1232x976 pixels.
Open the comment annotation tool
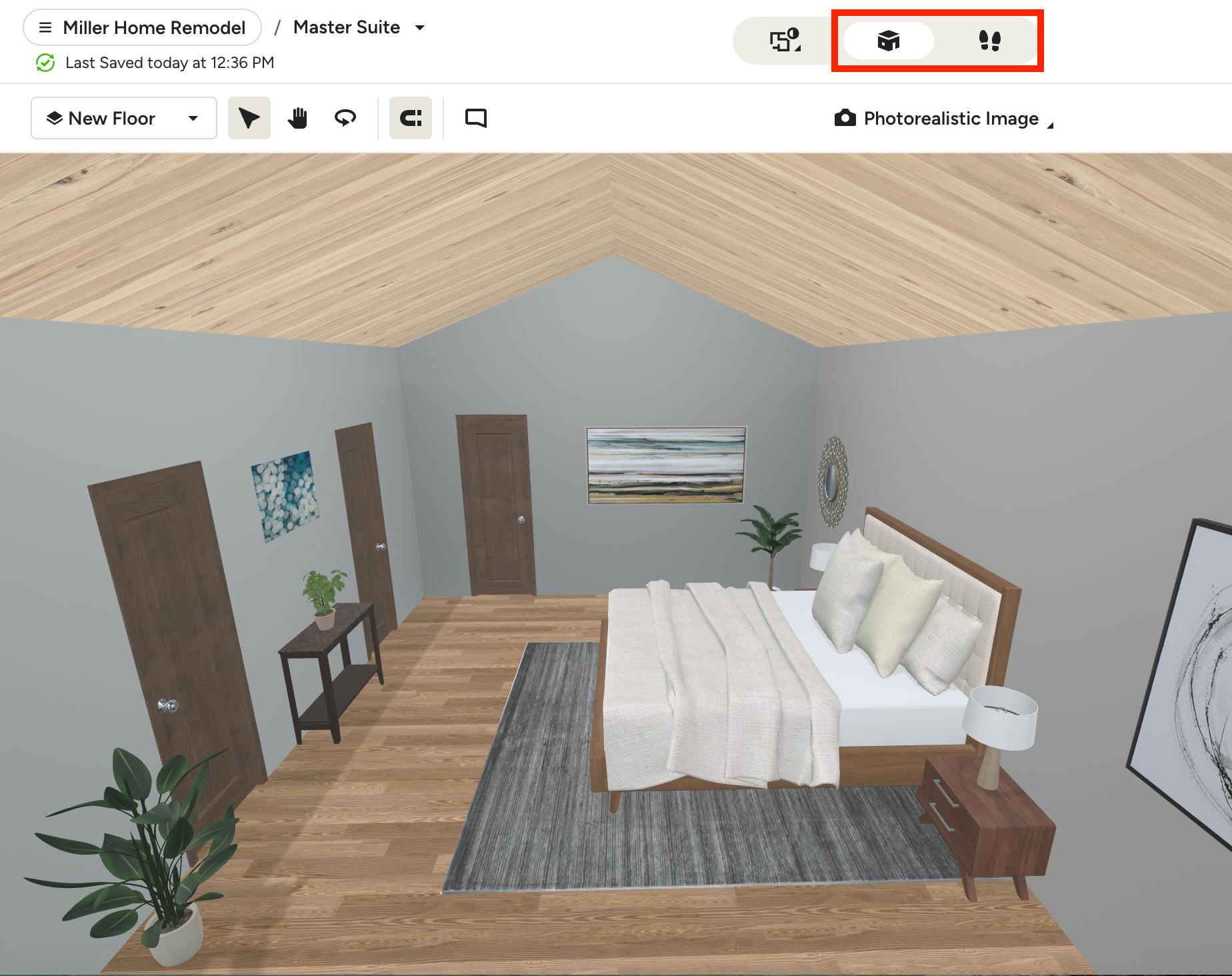click(475, 118)
